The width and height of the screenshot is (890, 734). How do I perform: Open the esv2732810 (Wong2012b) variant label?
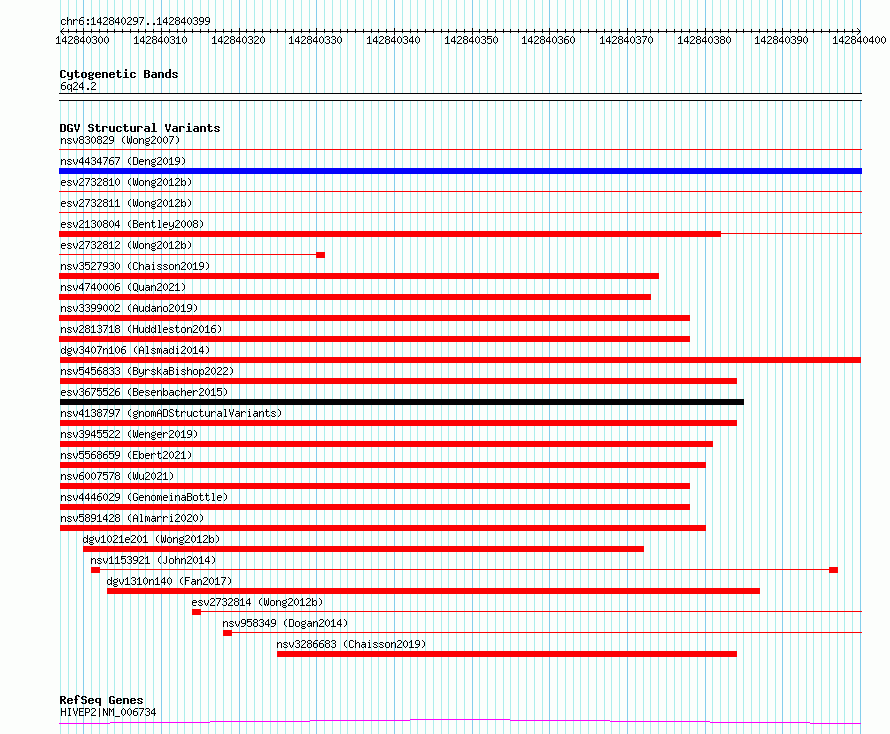click(126, 182)
